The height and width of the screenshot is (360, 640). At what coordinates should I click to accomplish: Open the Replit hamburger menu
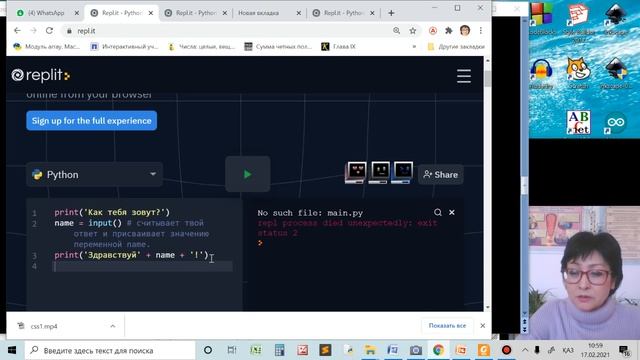click(464, 76)
